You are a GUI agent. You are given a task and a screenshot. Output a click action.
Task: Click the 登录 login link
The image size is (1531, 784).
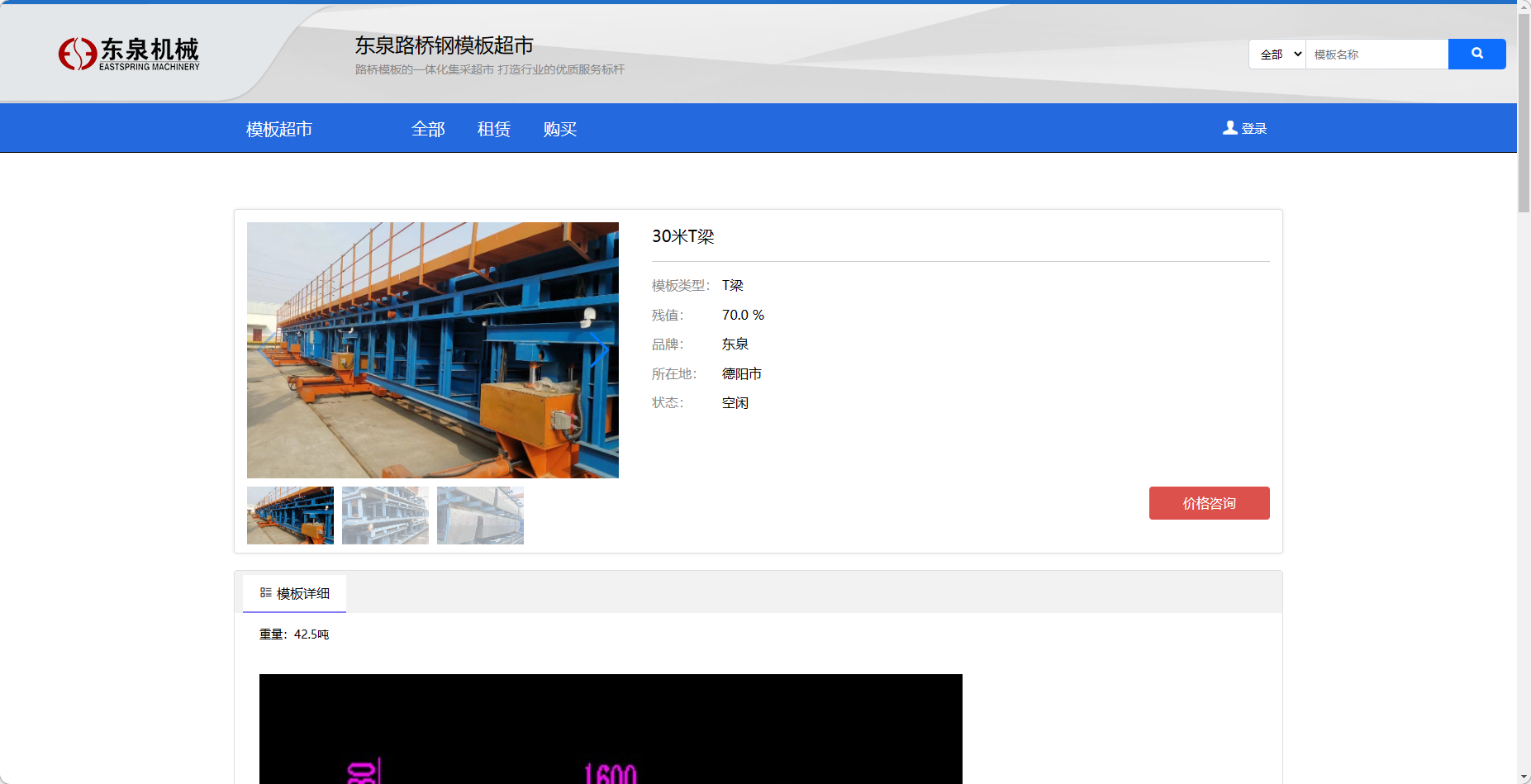pyautogui.click(x=1253, y=128)
